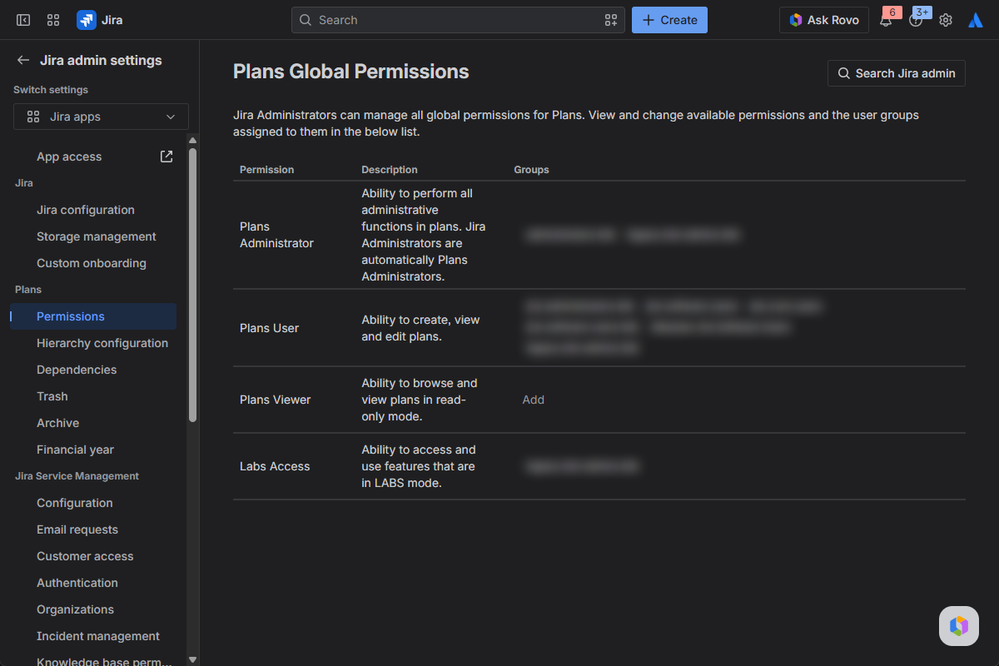Open Incident management
The width and height of the screenshot is (999, 666).
(98, 636)
